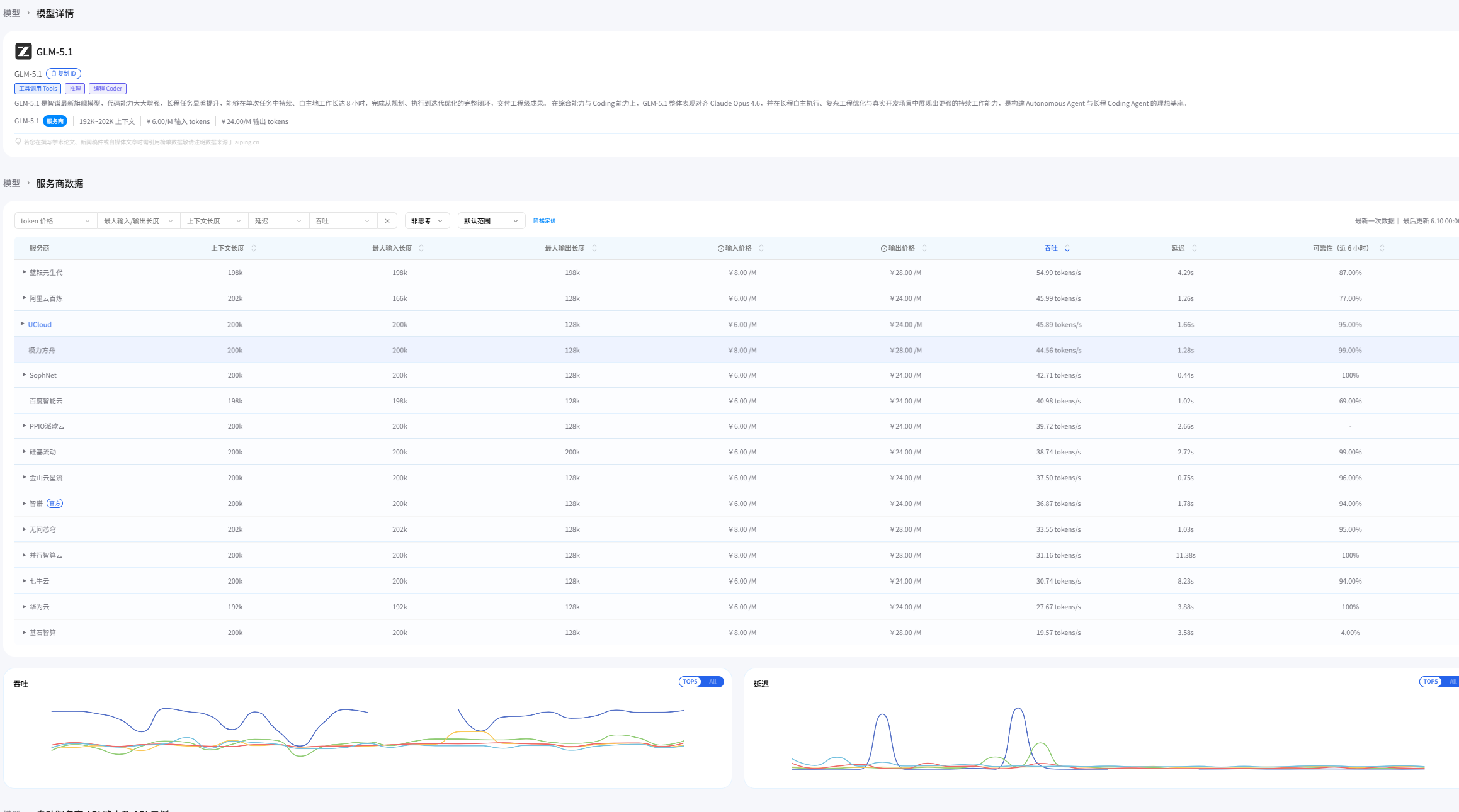Viewport: 1459px width, 812px height.
Task: Expand the 硅基流动 provider row
Action: 24,452
